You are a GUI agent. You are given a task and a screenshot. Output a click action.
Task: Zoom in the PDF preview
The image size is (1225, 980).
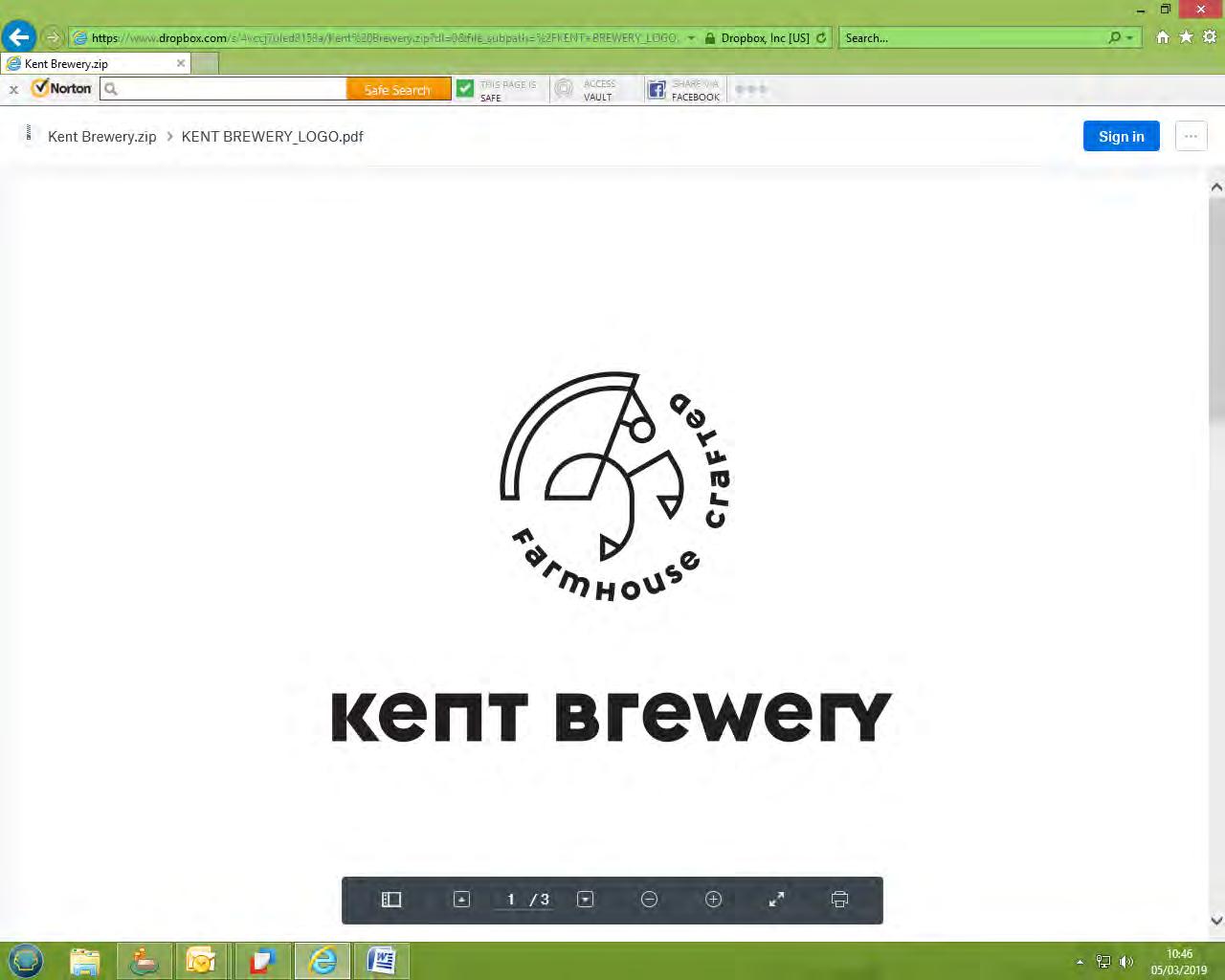click(x=713, y=900)
